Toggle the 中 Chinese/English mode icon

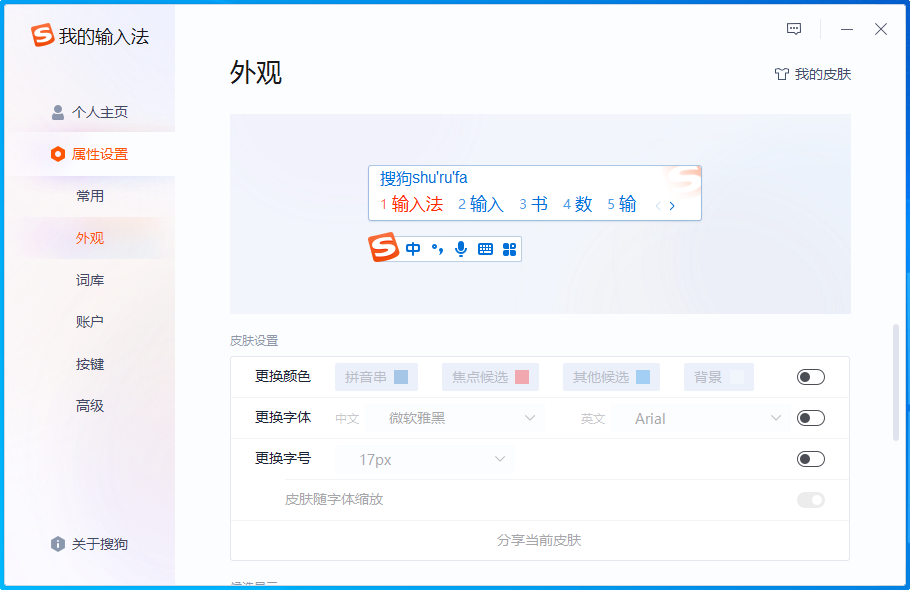click(x=413, y=249)
